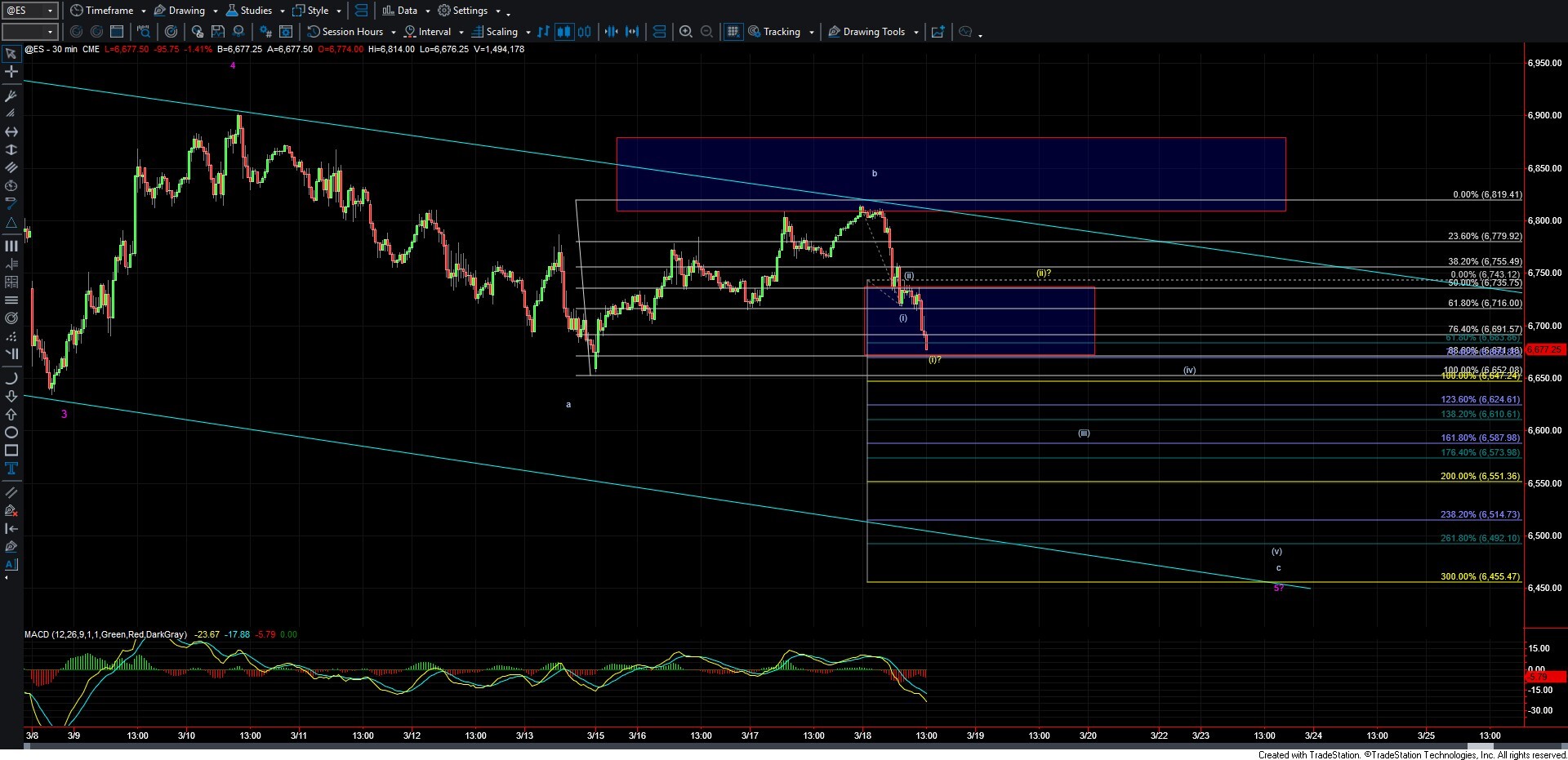Pick the ellipse drawing tool
This screenshot has height=760, width=1568.
click(x=11, y=433)
